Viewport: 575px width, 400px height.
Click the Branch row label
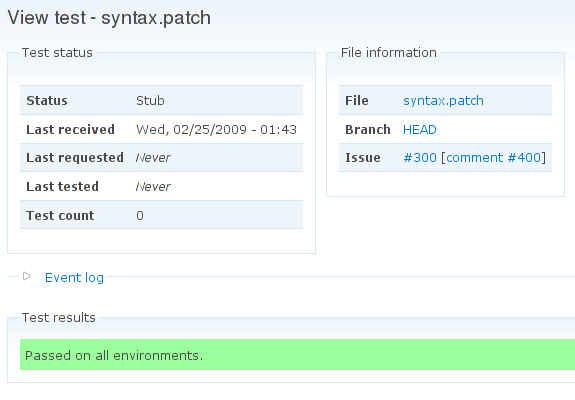tap(368, 129)
